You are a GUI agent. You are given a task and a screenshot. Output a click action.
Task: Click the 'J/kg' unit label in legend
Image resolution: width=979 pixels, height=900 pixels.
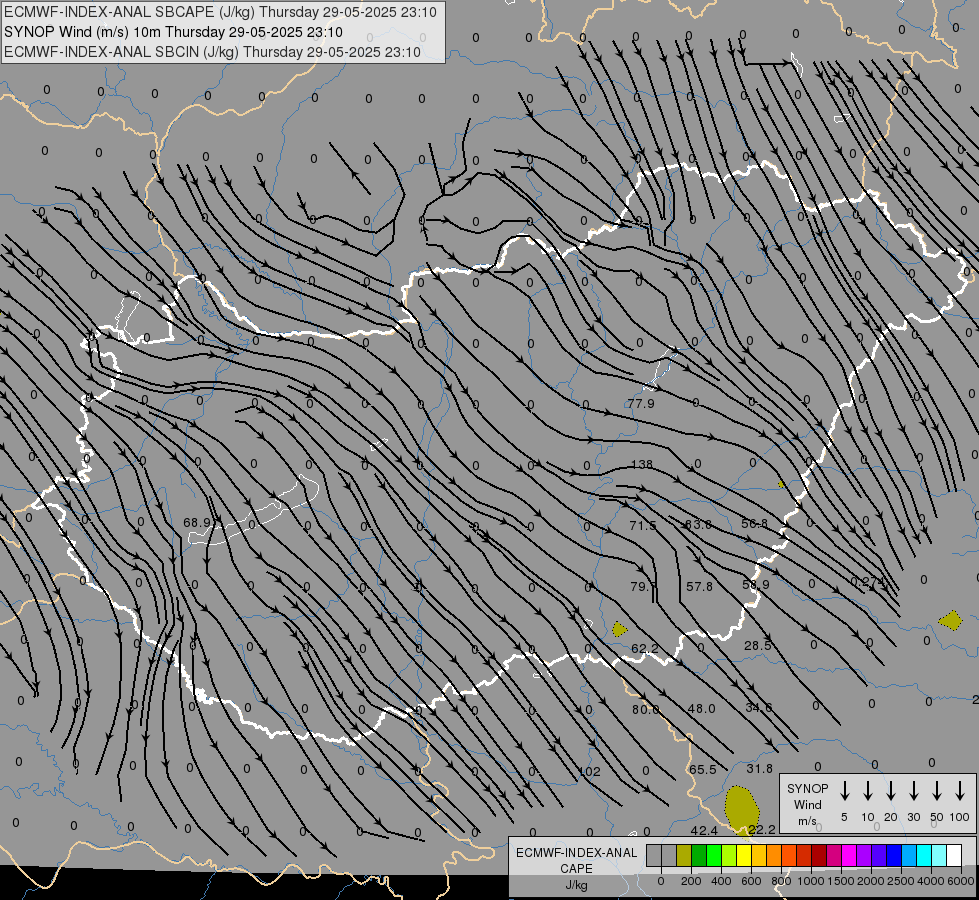pos(576,885)
